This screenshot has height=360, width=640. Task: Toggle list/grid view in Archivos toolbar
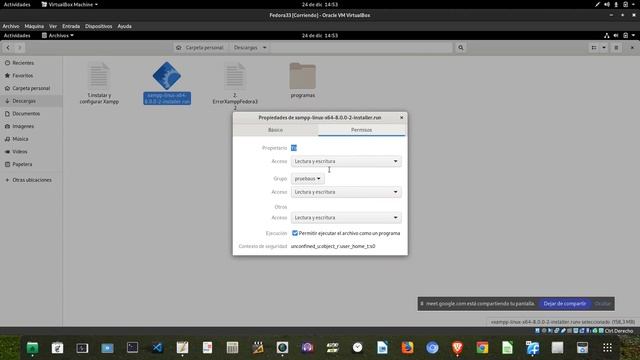[x=594, y=48]
